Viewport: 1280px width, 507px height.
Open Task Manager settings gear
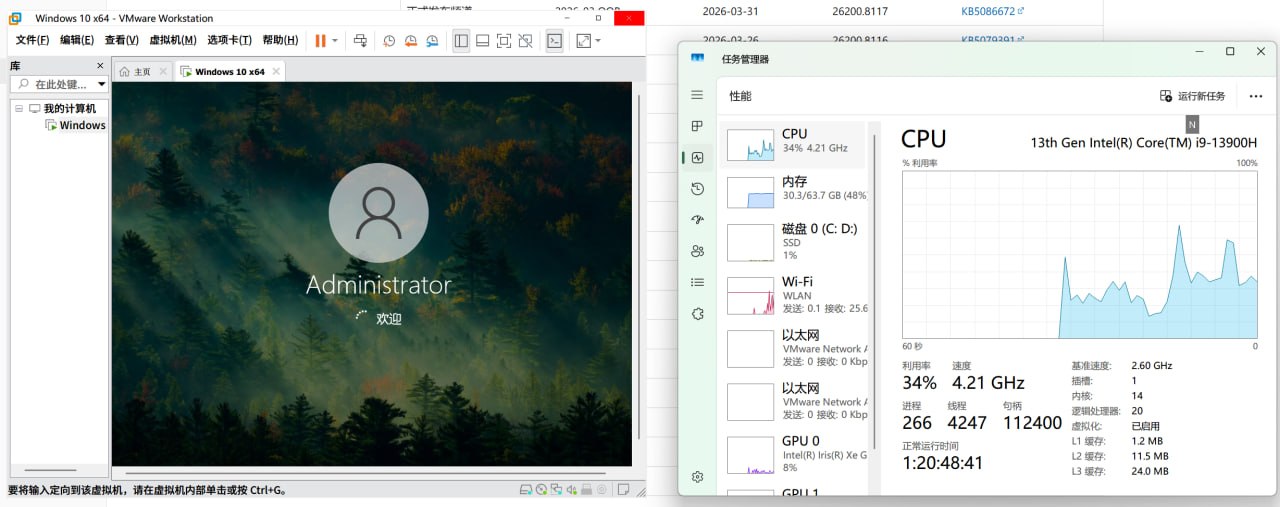[697, 477]
